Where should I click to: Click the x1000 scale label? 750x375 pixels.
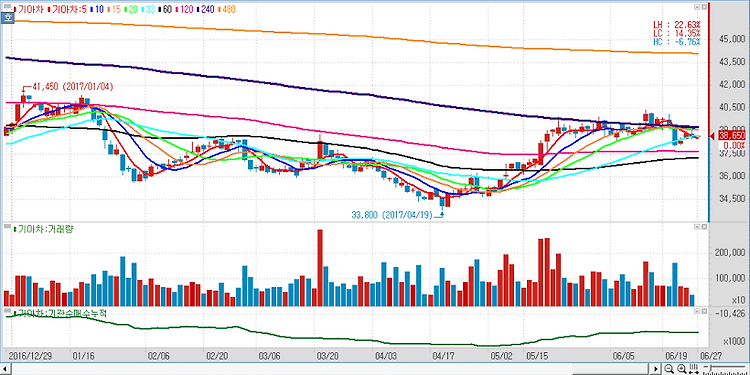[733, 342]
